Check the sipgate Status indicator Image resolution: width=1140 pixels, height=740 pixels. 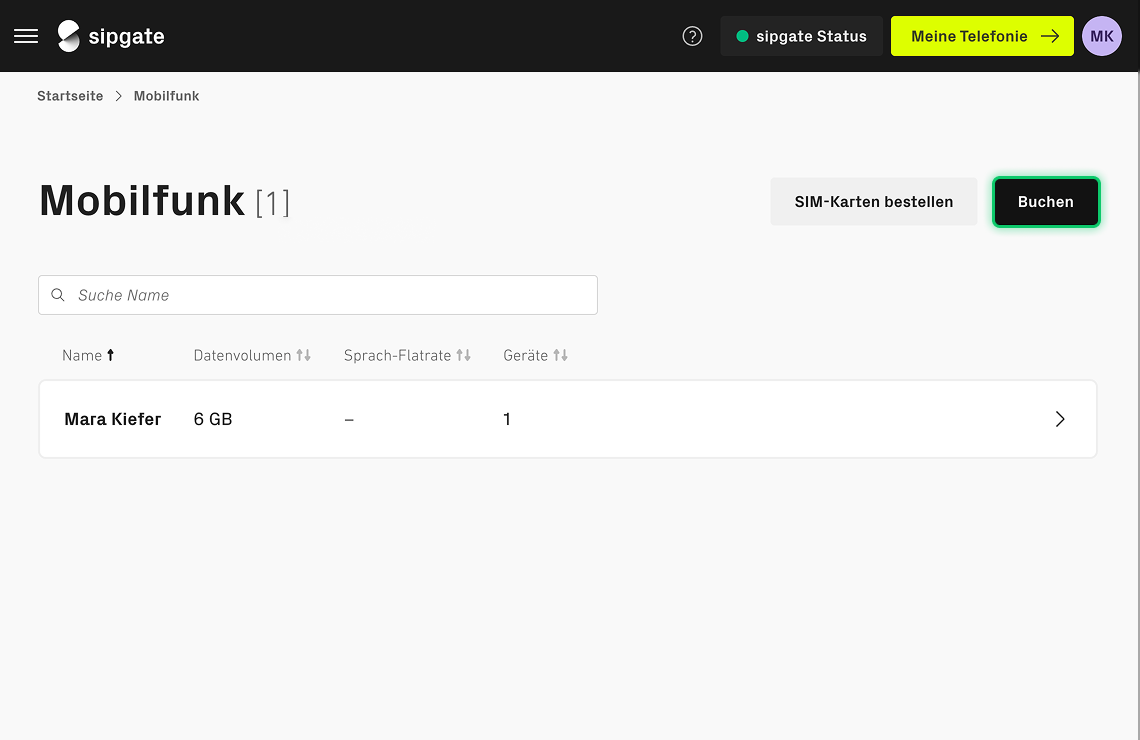click(x=801, y=36)
